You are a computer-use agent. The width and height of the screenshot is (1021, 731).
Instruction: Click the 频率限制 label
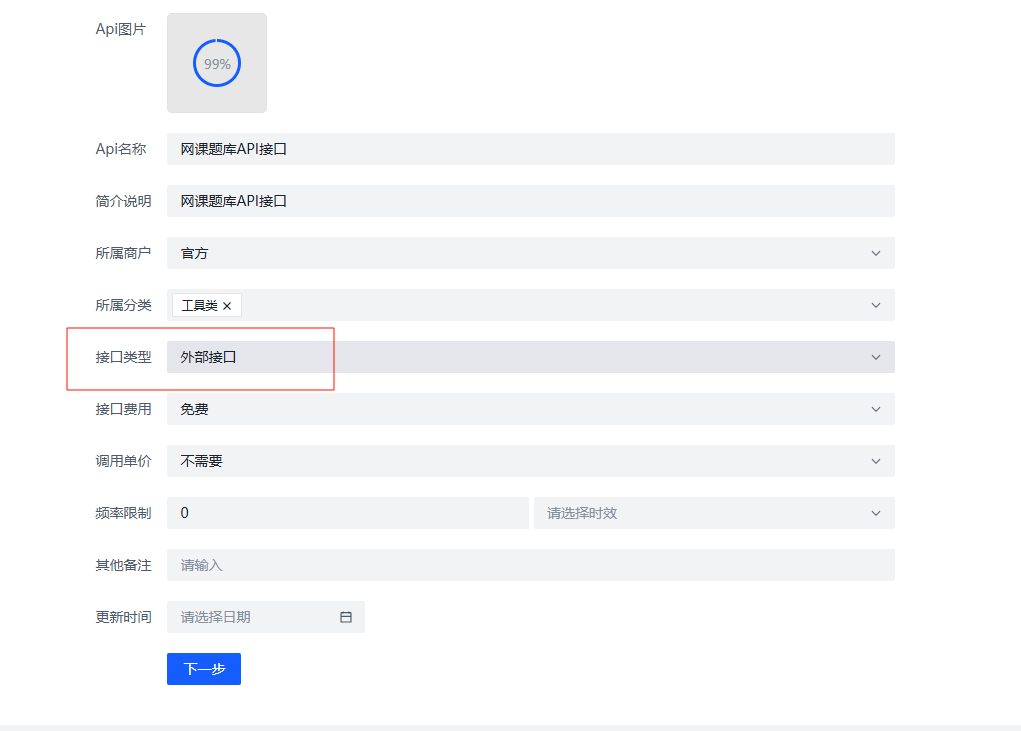(x=124, y=514)
